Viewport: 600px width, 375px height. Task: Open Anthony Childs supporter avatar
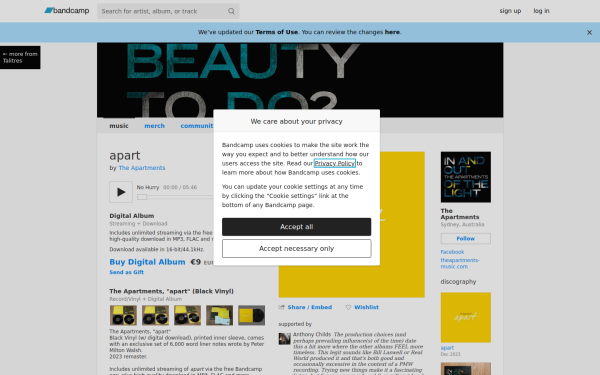(x=284, y=339)
